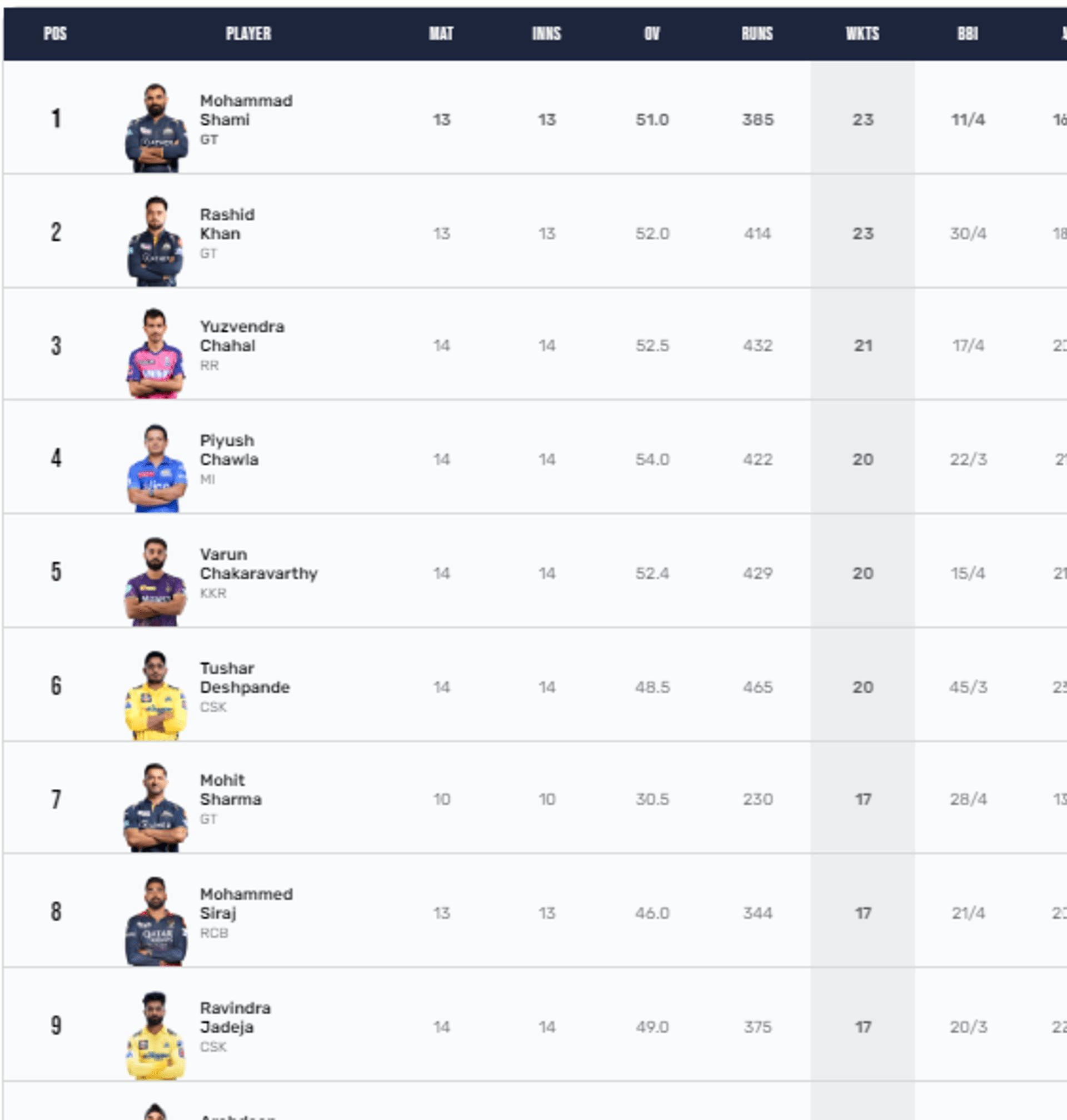
Task: Open Mohammad Shami's player photo
Action: (x=156, y=128)
